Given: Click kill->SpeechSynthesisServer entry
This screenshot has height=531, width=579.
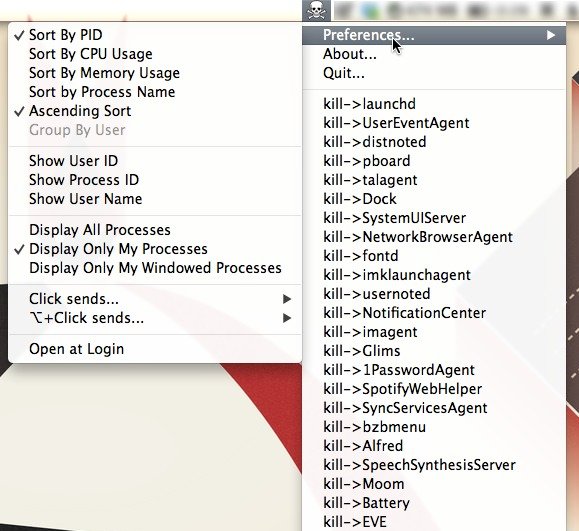Looking at the screenshot, I should (434, 465).
